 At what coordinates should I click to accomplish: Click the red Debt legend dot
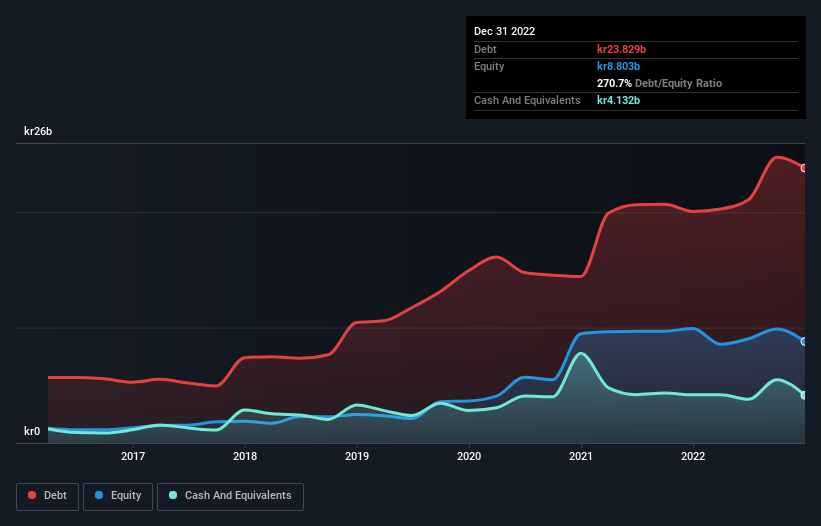click(32, 495)
